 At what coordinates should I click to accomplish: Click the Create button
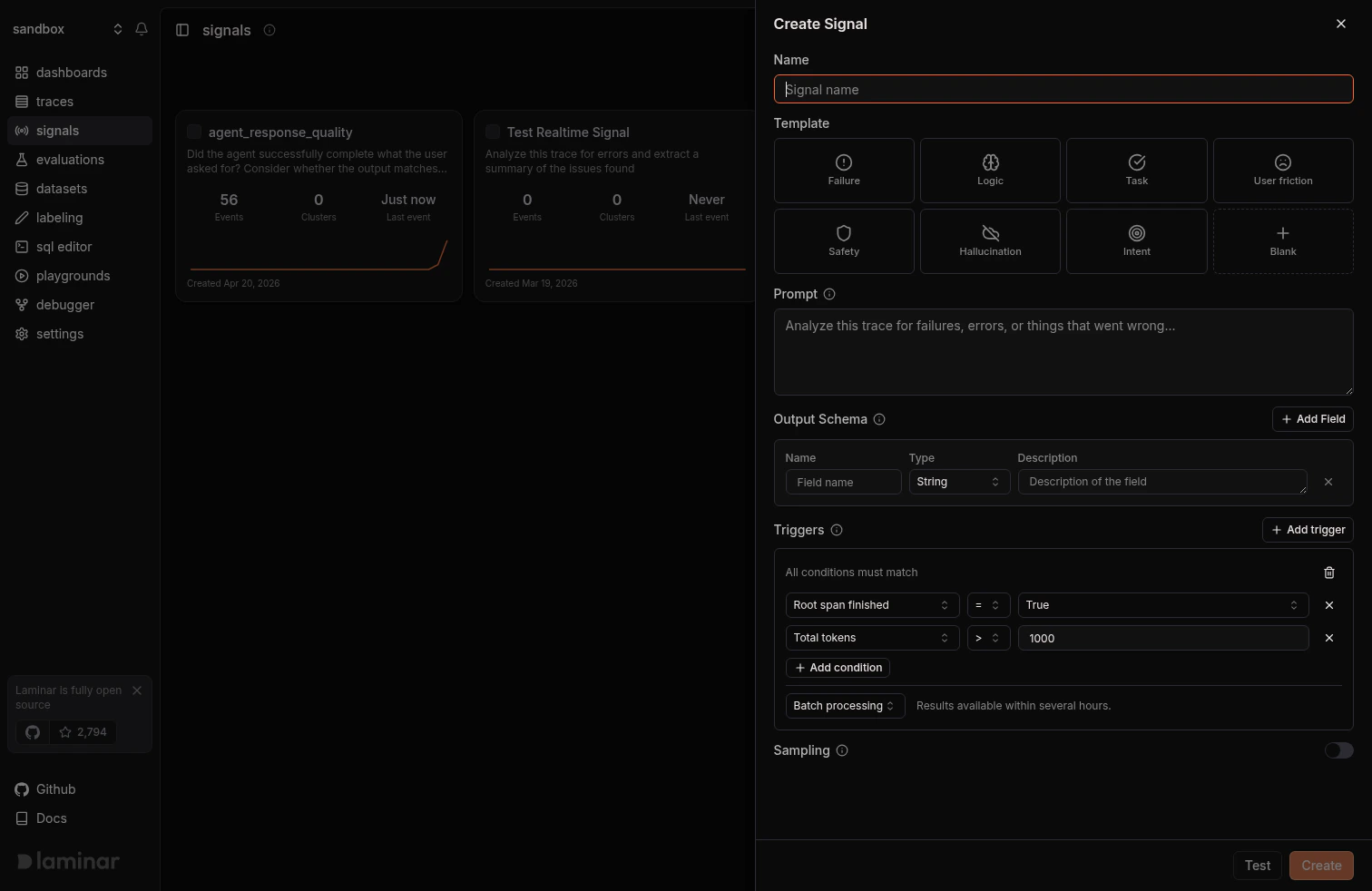tap(1321, 866)
